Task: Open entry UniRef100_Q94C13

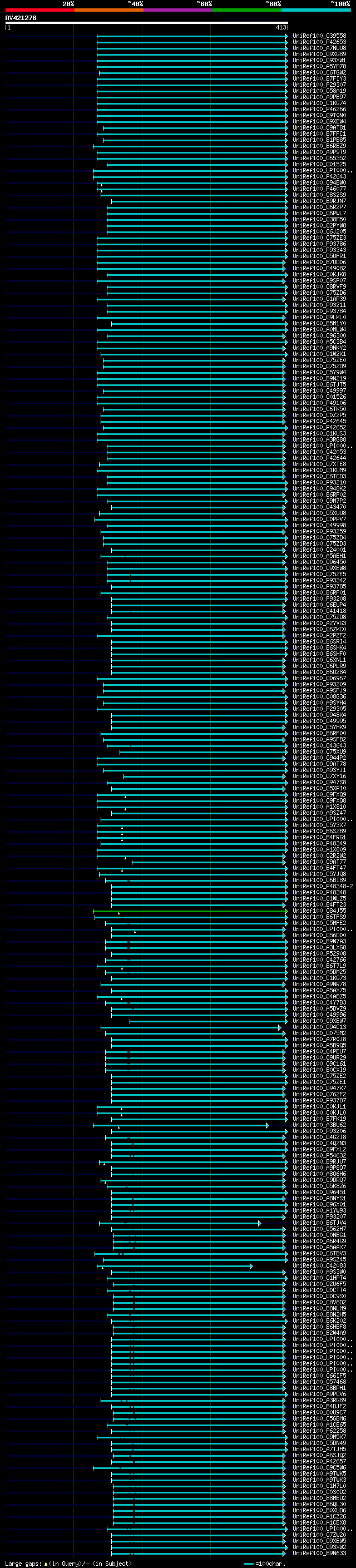Action: click(x=319, y=1028)
